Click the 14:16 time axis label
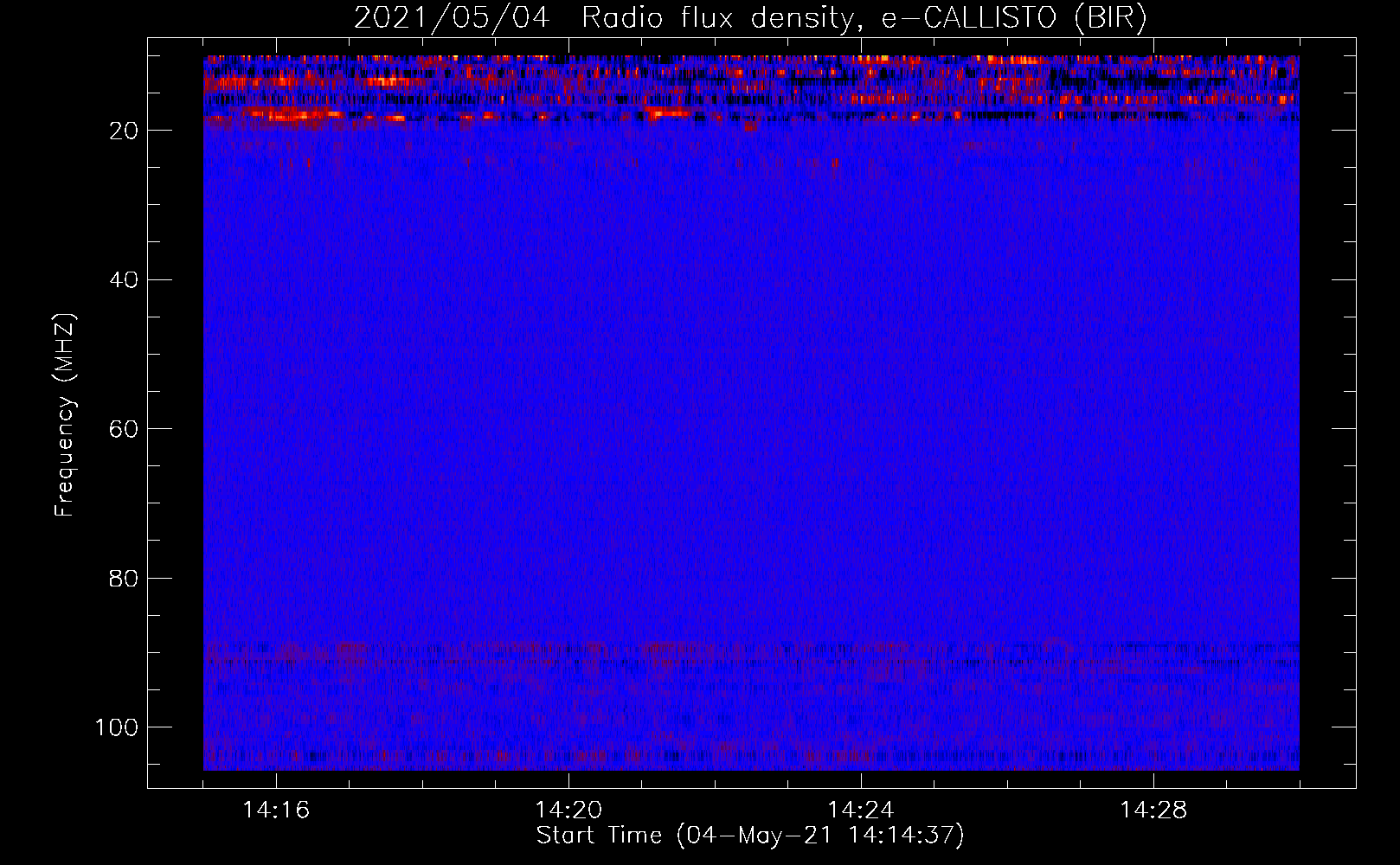Image resolution: width=1400 pixels, height=865 pixels. (x=276, y=811)
